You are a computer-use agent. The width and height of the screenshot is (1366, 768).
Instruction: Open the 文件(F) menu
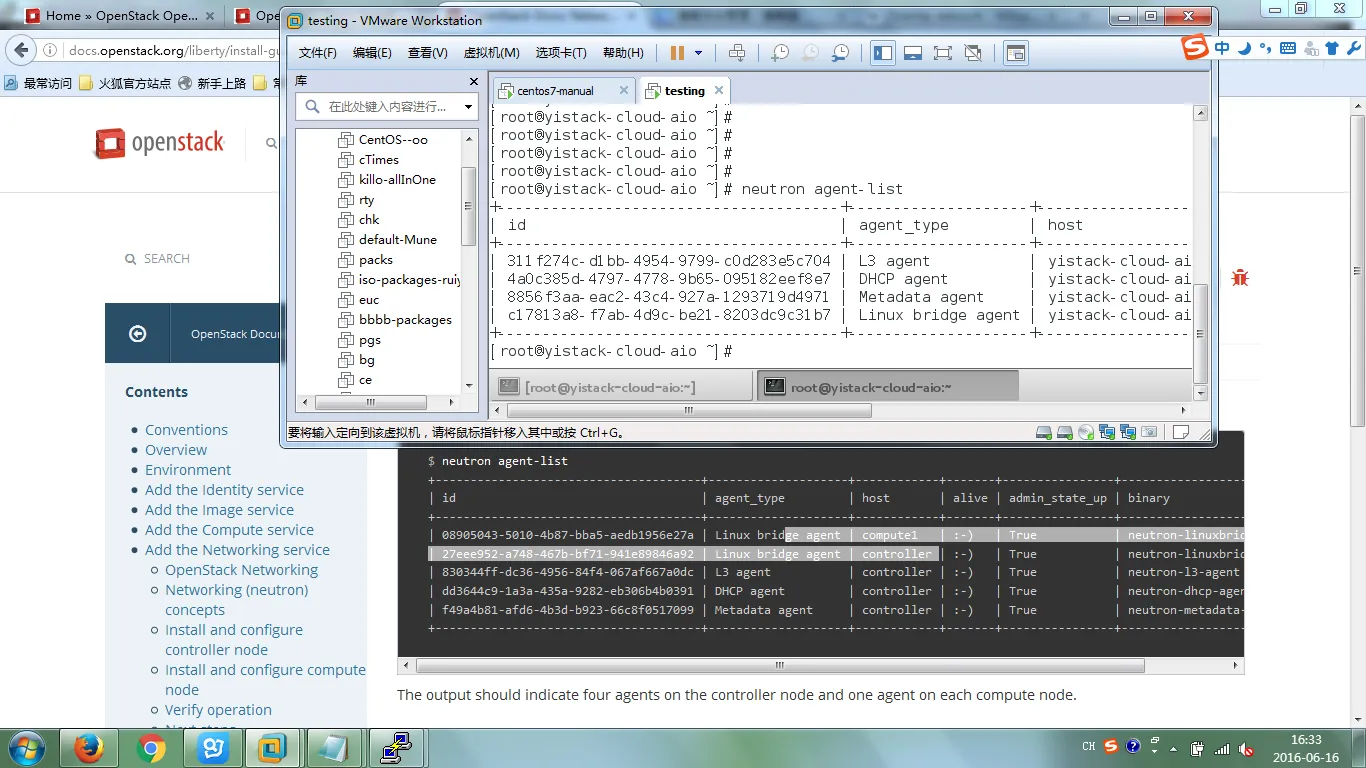point(318,53)
